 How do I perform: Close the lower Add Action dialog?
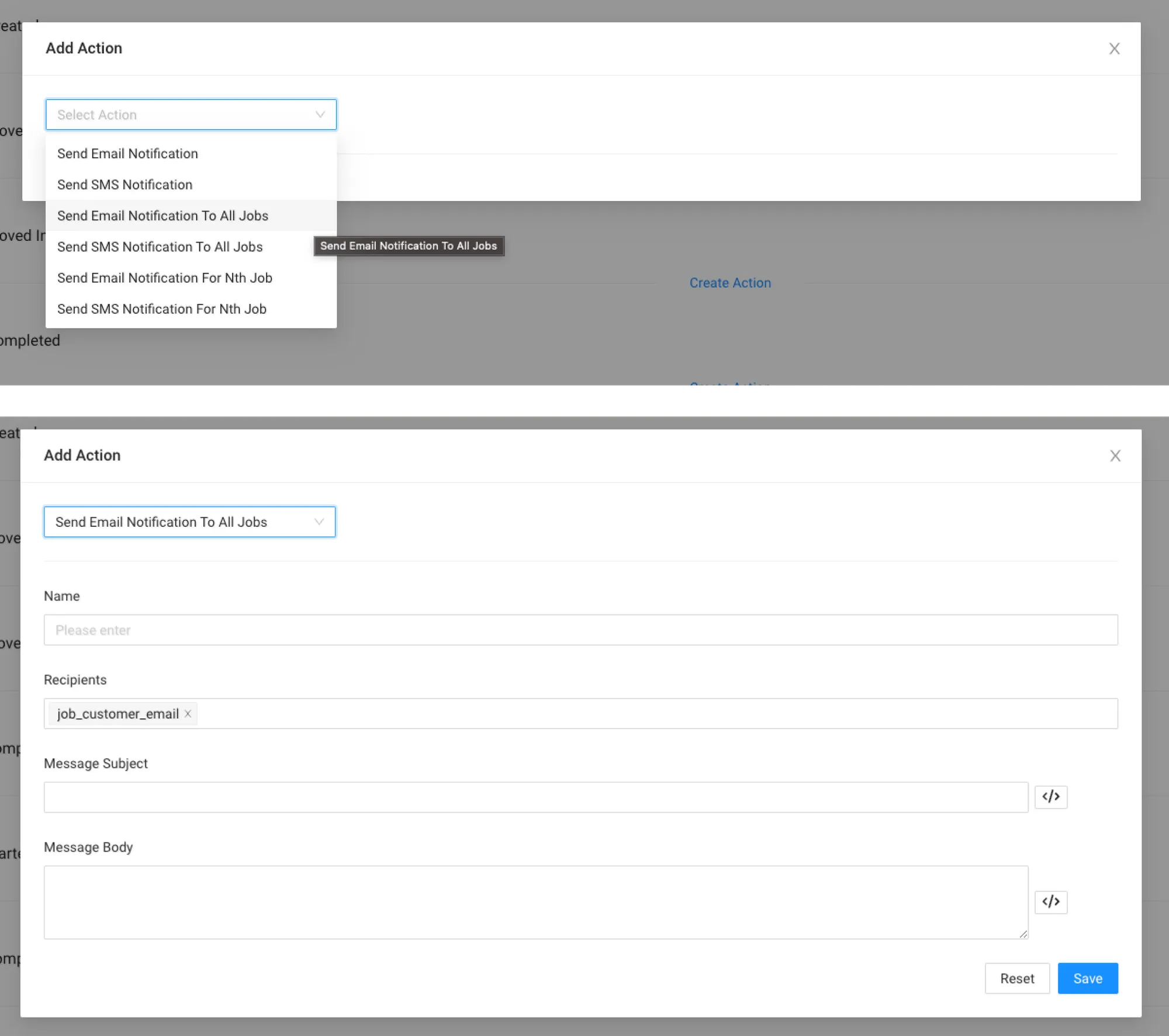pos(1115,456)
